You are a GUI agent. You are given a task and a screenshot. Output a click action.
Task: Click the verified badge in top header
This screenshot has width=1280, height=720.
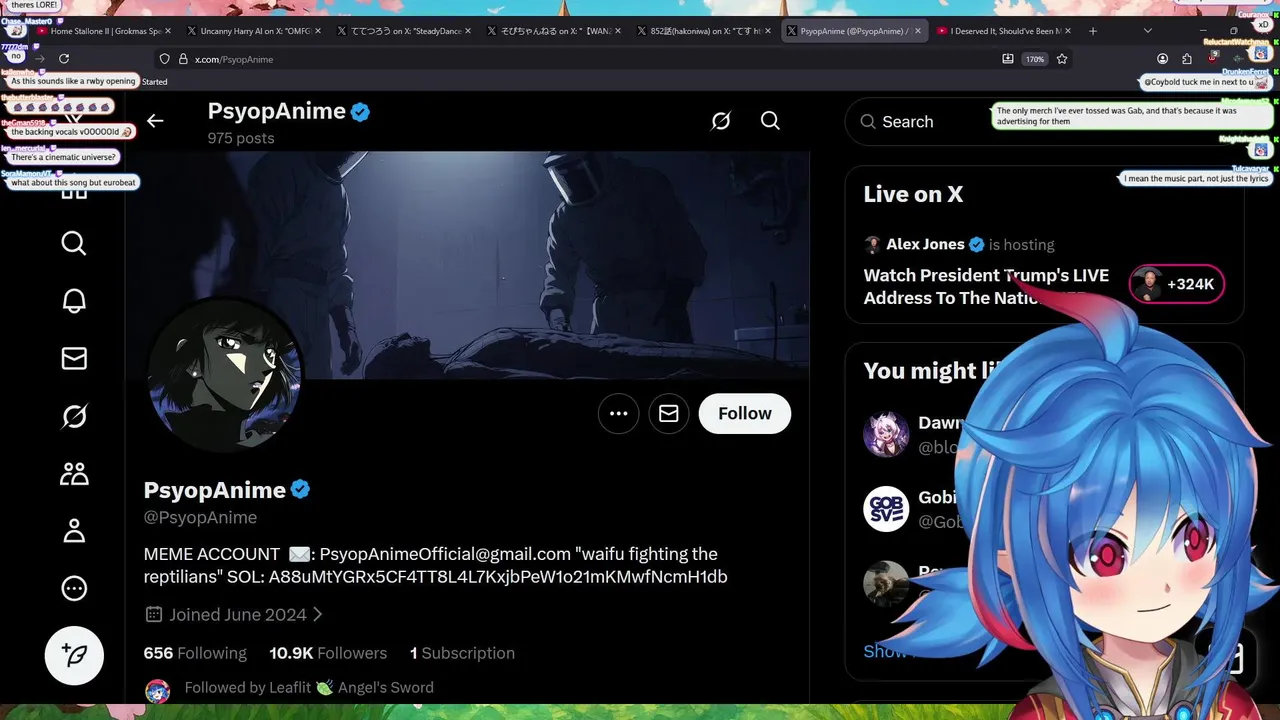click(361, 112)
